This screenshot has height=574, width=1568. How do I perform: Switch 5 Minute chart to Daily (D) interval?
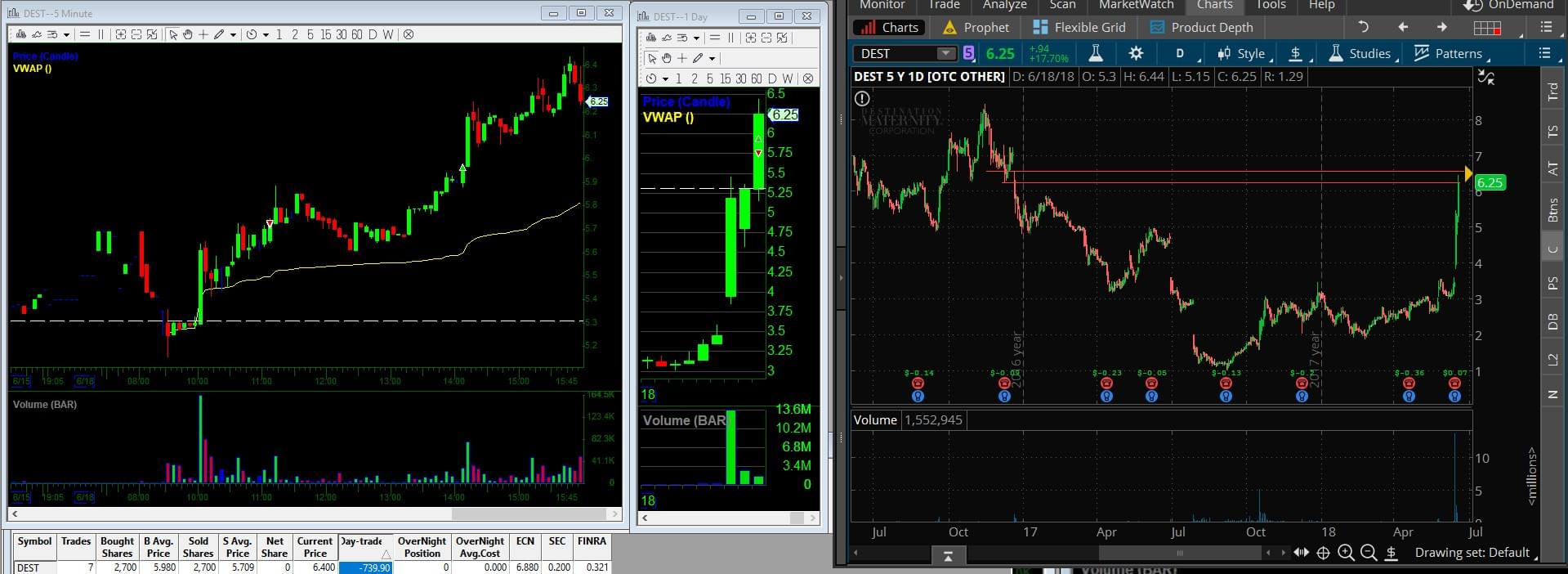(373, 34)
